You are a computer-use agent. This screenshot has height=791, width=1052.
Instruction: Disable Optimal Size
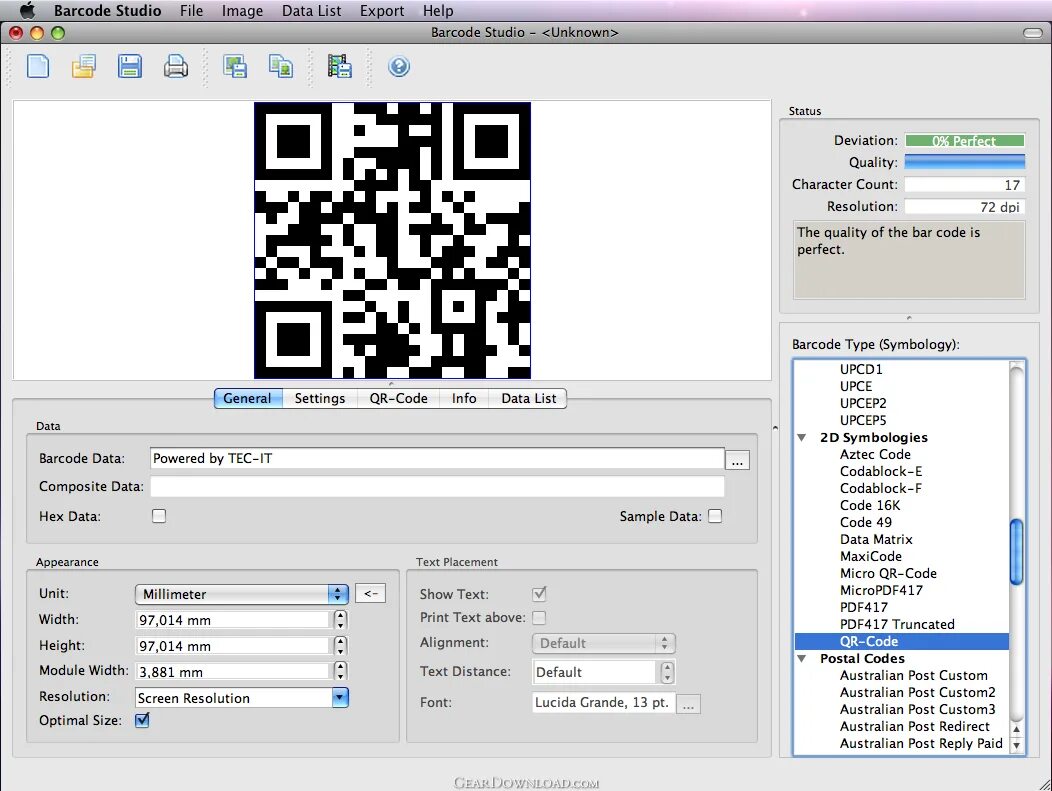[x=142, y=720]
